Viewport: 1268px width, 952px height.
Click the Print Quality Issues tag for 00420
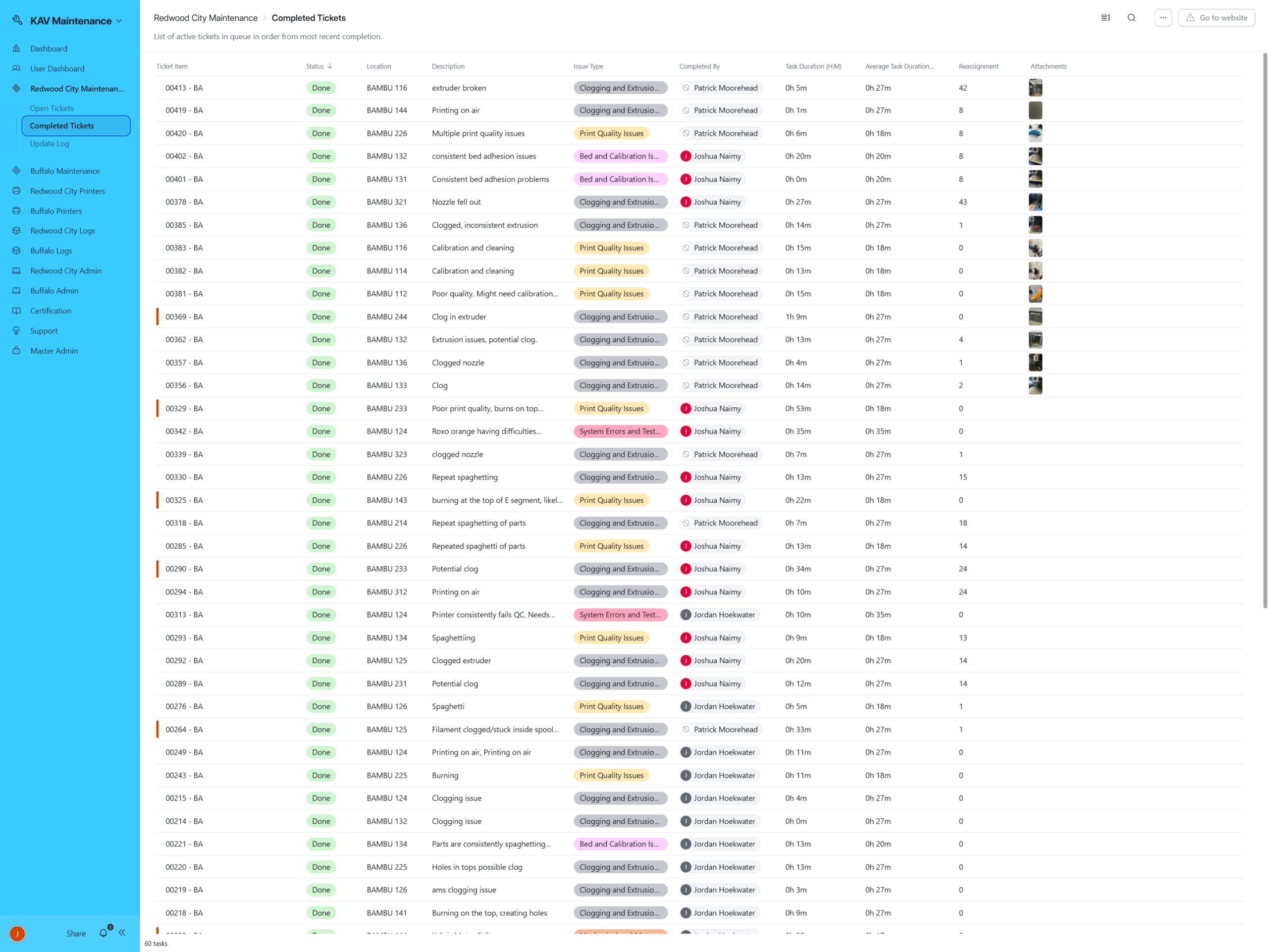point(611,134)
